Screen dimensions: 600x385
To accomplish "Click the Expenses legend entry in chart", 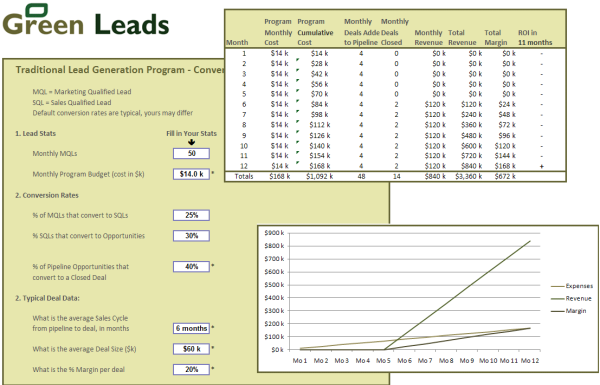I will [572, 286].
